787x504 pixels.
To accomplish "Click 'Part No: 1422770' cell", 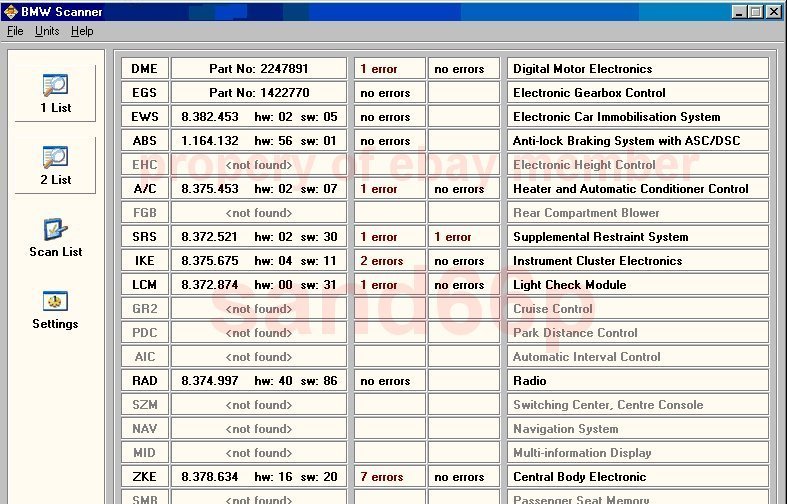I will (259, 92).
